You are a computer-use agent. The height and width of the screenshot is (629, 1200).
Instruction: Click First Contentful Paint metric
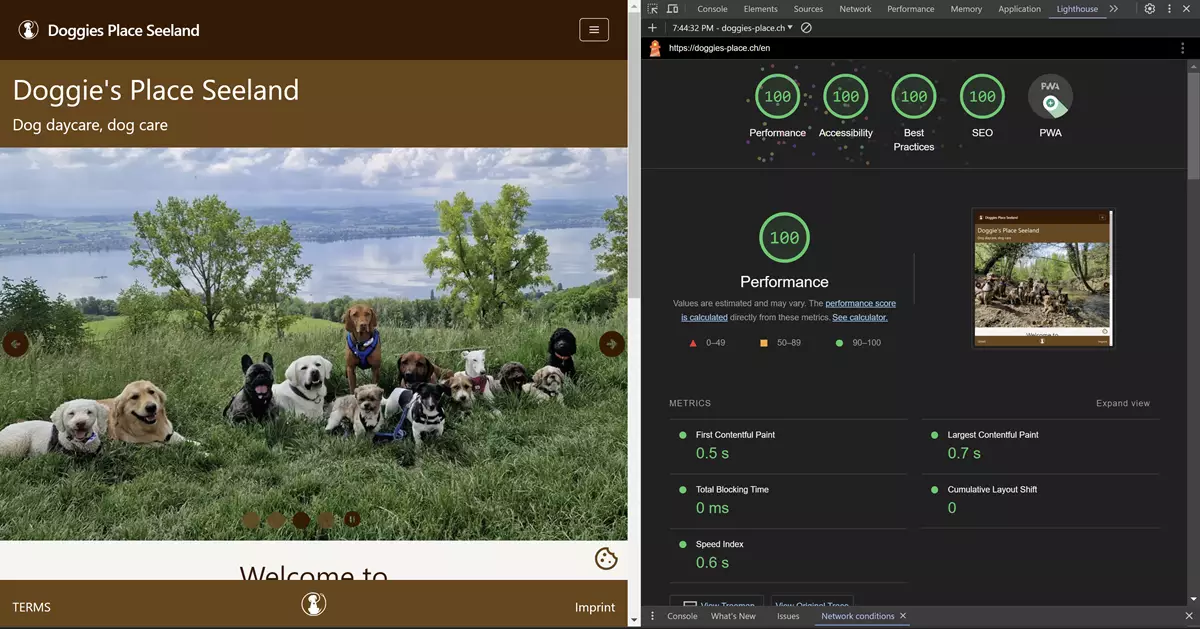click(x=788, y=446)
